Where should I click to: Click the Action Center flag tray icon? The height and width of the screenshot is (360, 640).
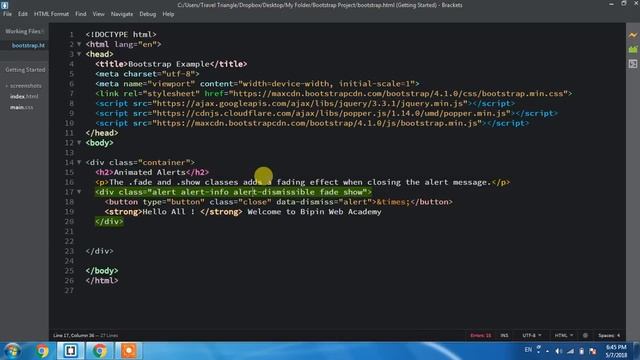(593, 351)
